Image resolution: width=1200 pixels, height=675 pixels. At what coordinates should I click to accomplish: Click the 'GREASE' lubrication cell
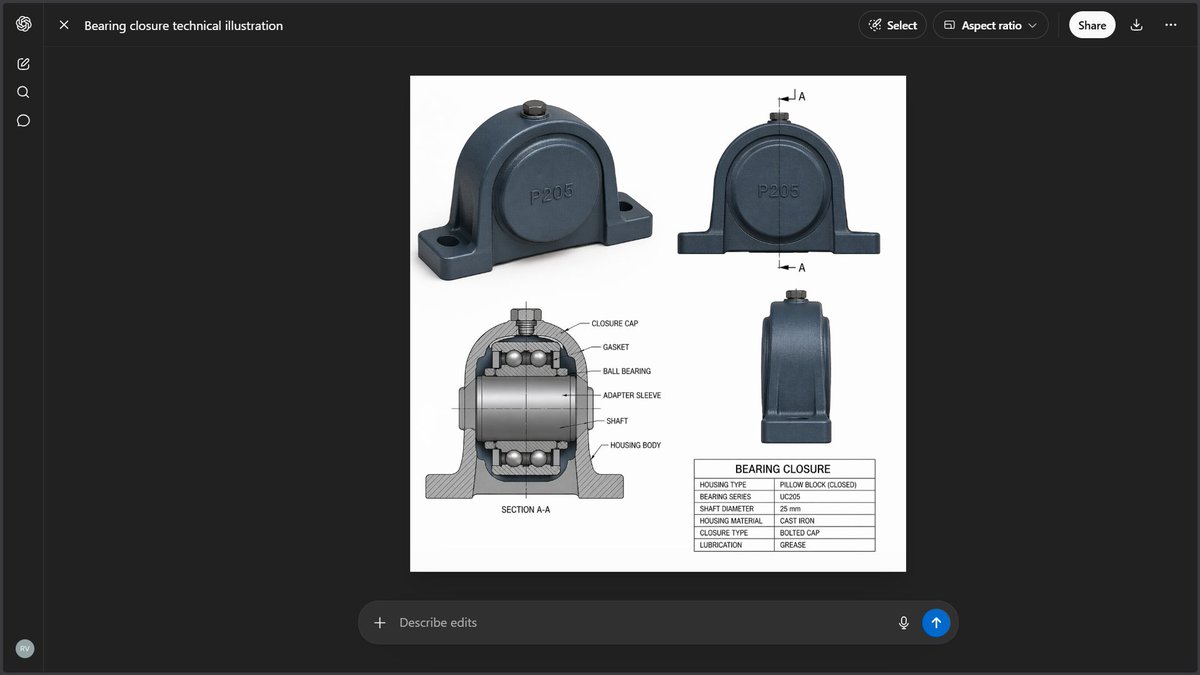pyautogui.click(x=826, y=545)
